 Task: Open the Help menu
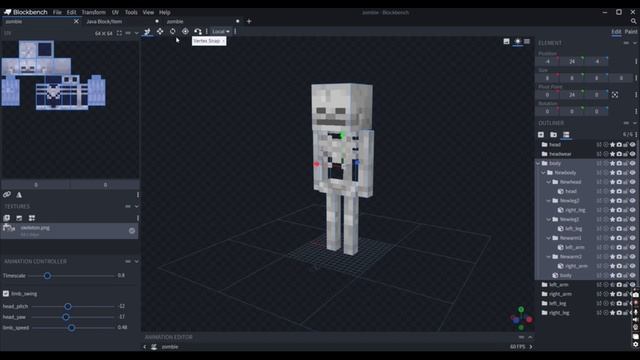(164, 12)
